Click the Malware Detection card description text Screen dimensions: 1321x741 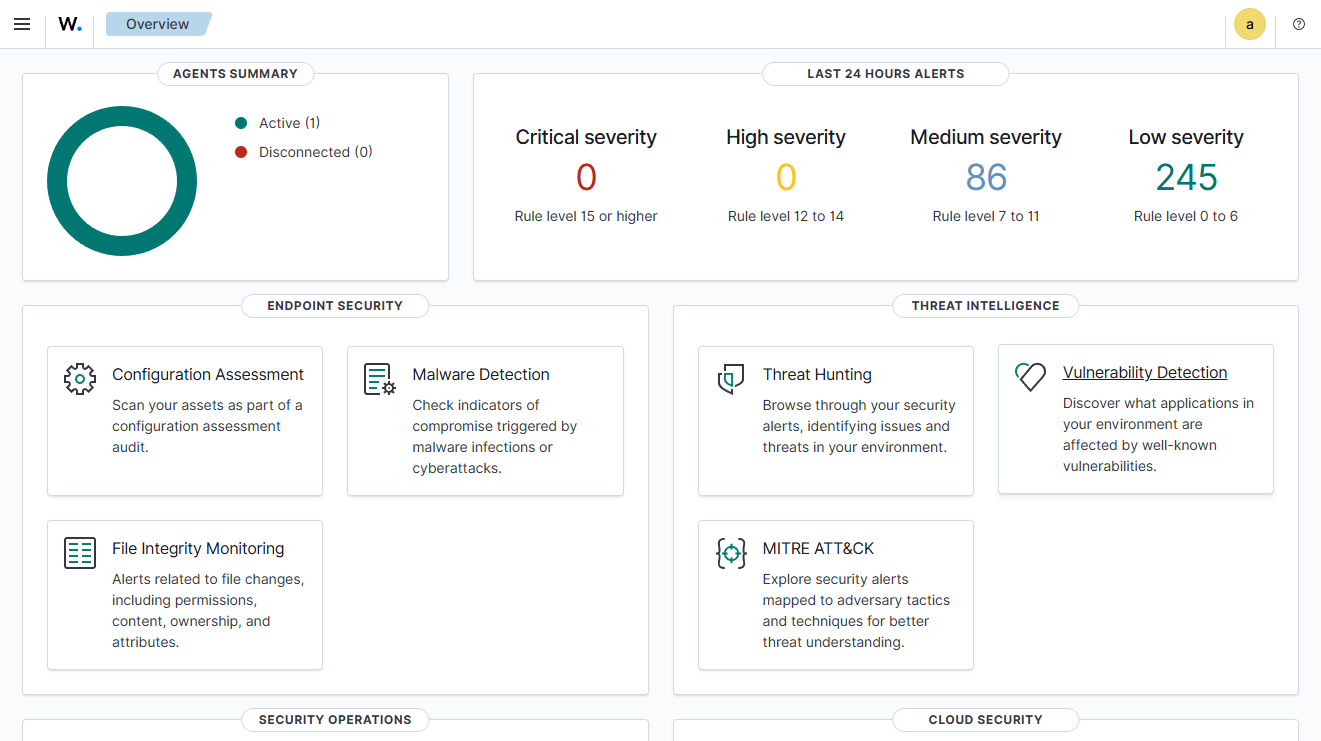click(495, 437)
